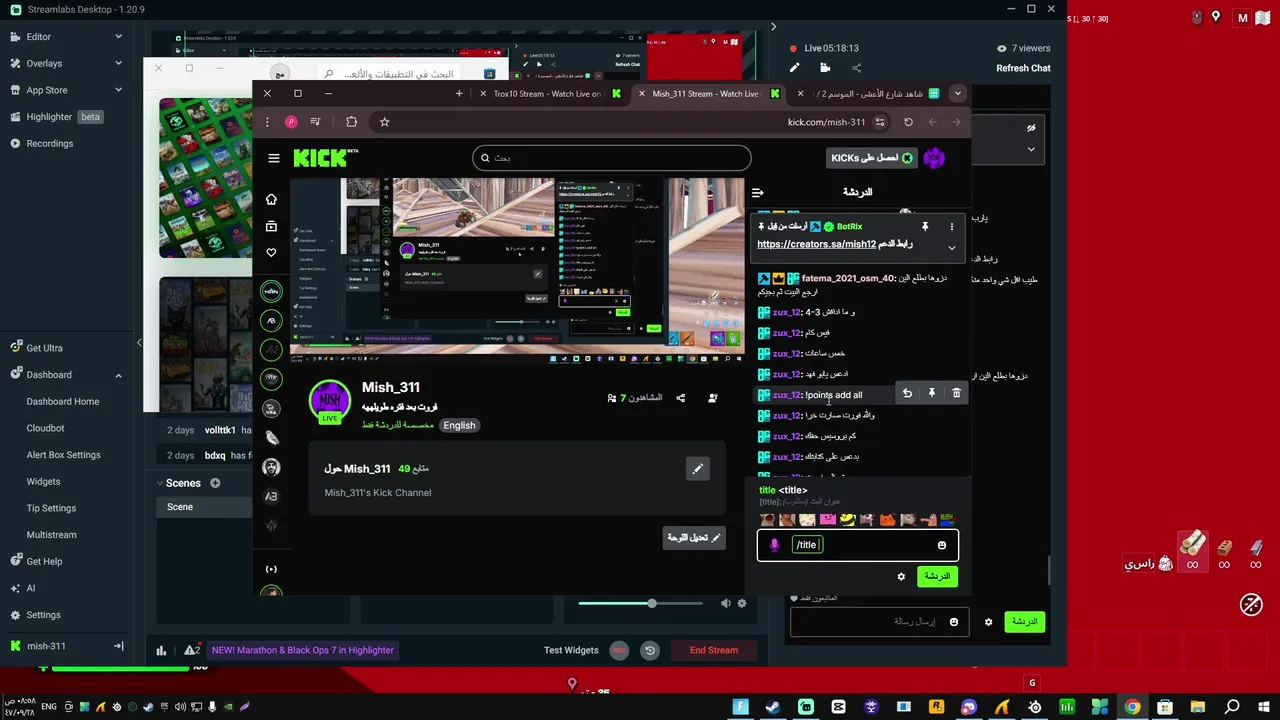Open browser tab search dropdown

(x=957, y=94)
